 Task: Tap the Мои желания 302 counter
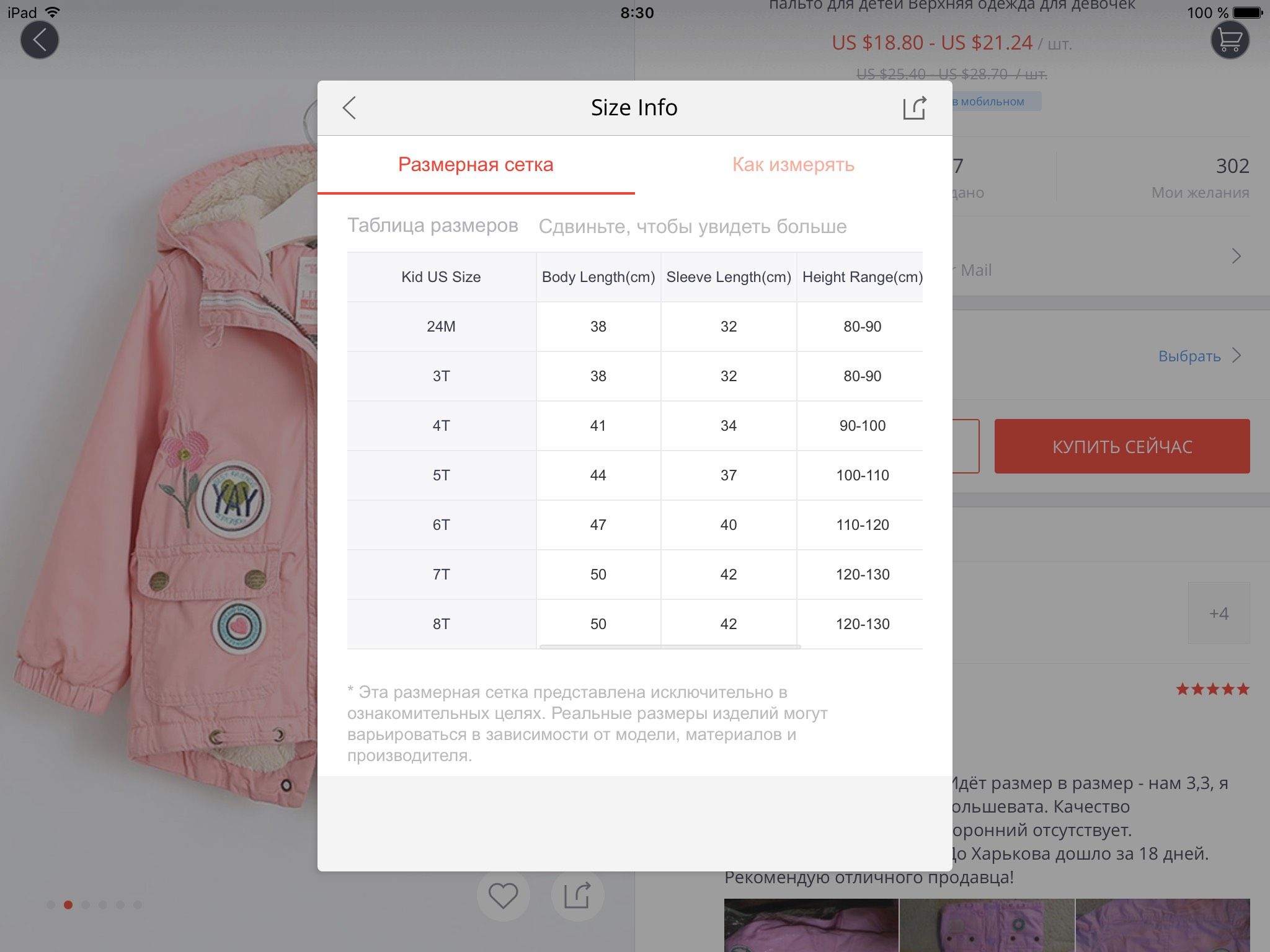[1200, 178]
